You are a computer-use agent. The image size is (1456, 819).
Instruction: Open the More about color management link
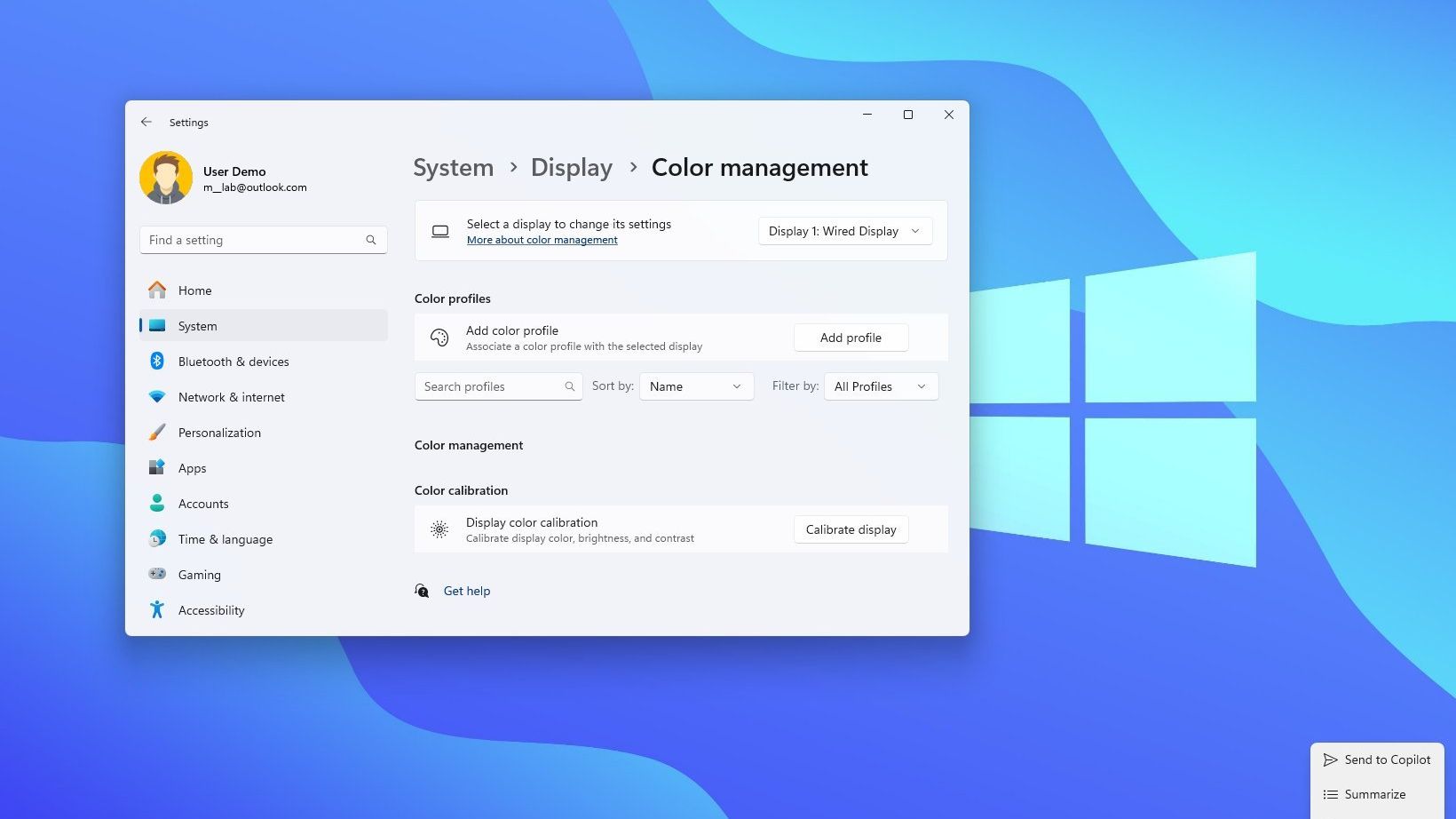[542, 240]
